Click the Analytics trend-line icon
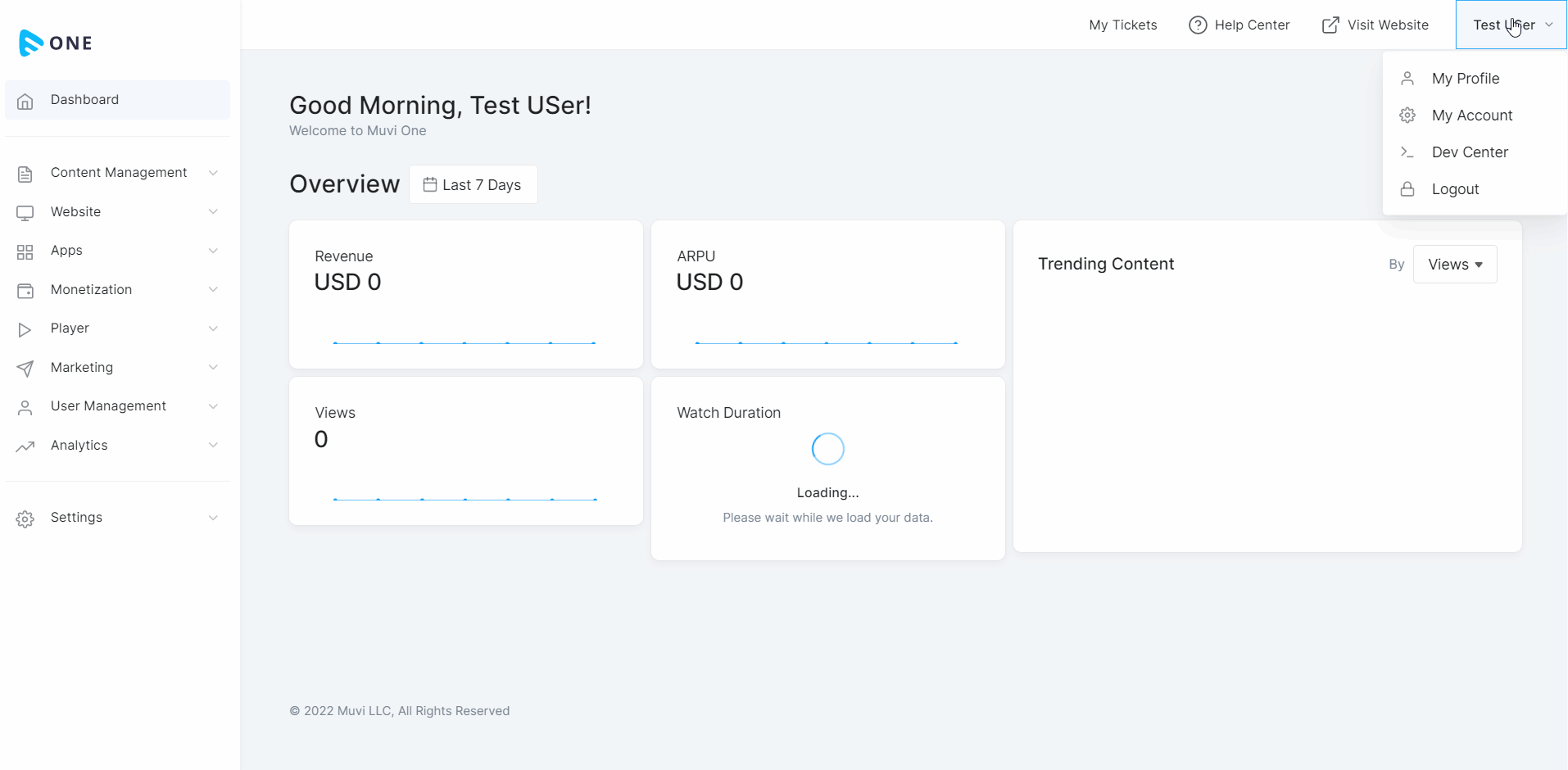Viewport: 1568px width, 770px height. (x=25, y=446)
